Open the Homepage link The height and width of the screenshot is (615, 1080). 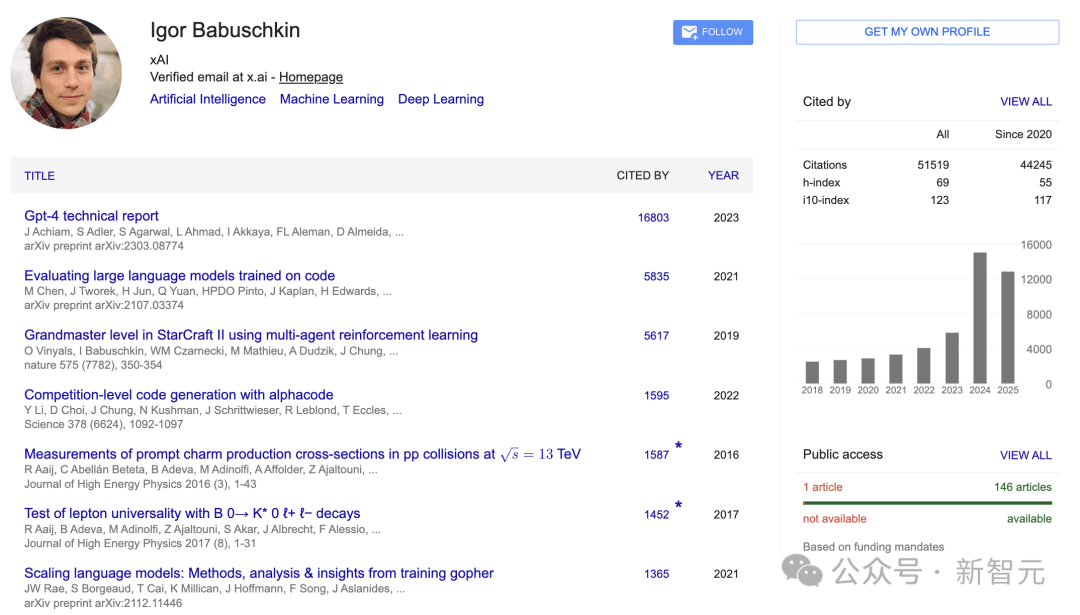[311, 77]
